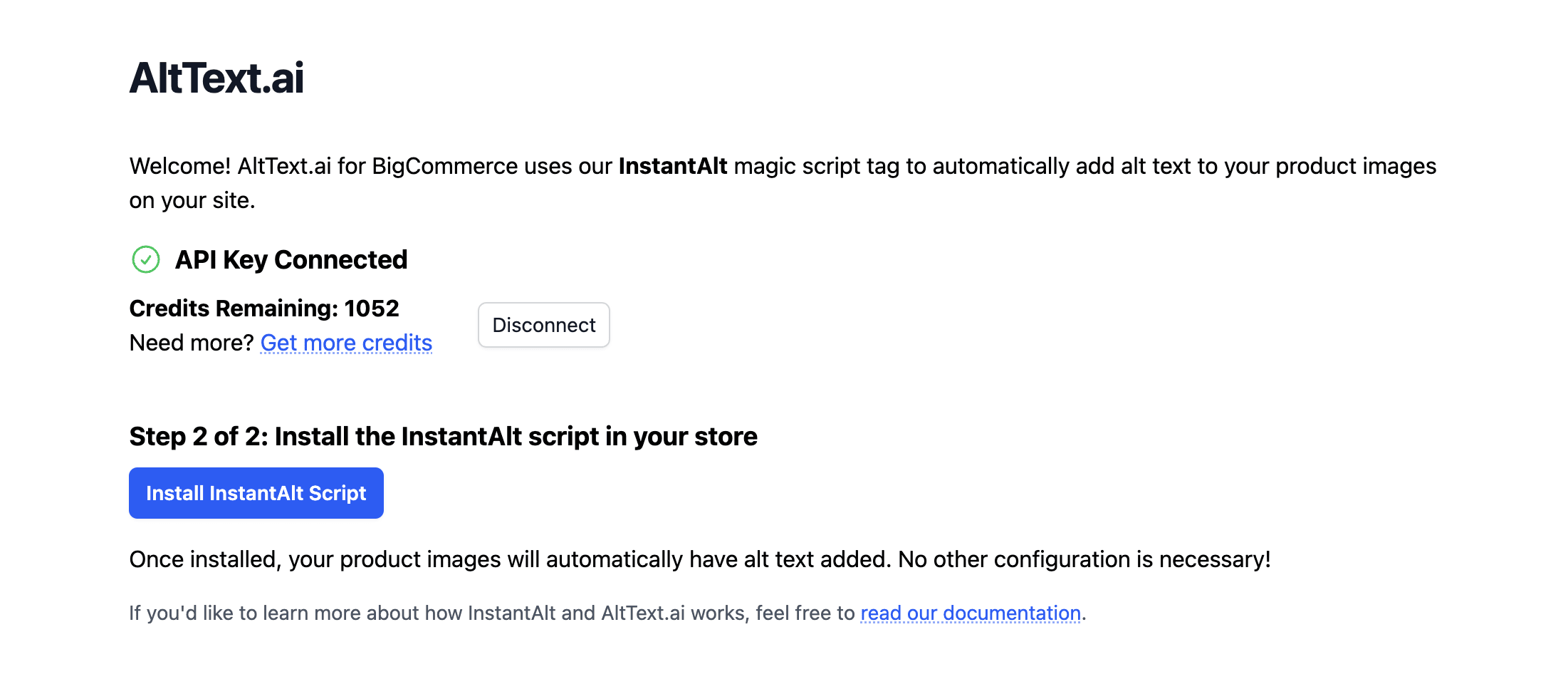
Task: Click the credits number 1052
Action: click(372, 309)
